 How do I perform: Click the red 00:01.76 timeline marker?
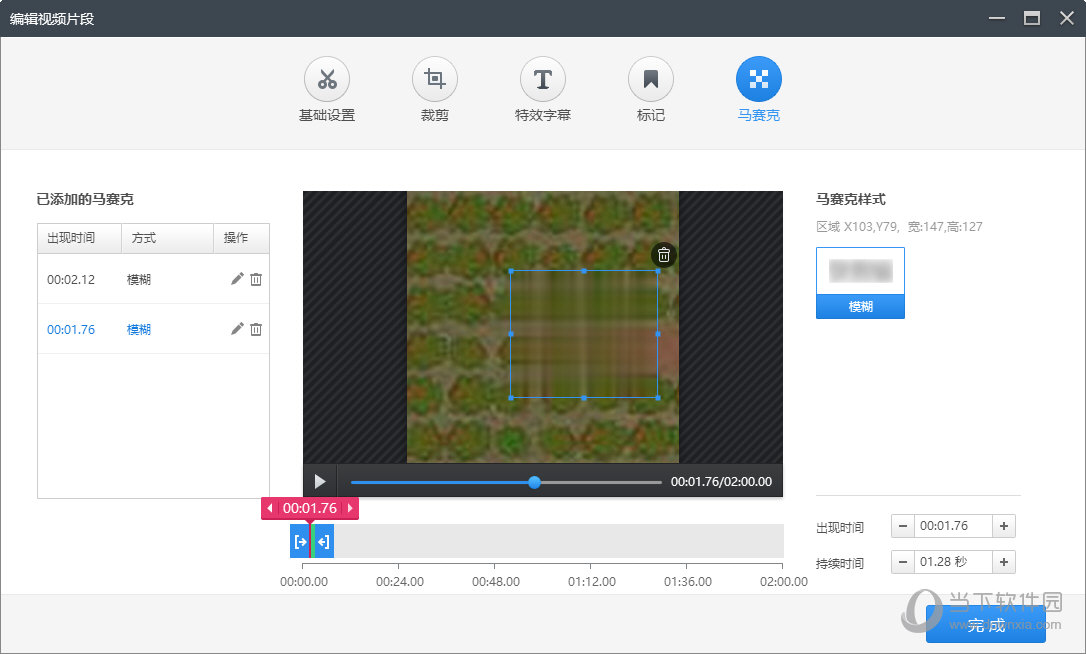pyautogui.click(x=309, y=508)
